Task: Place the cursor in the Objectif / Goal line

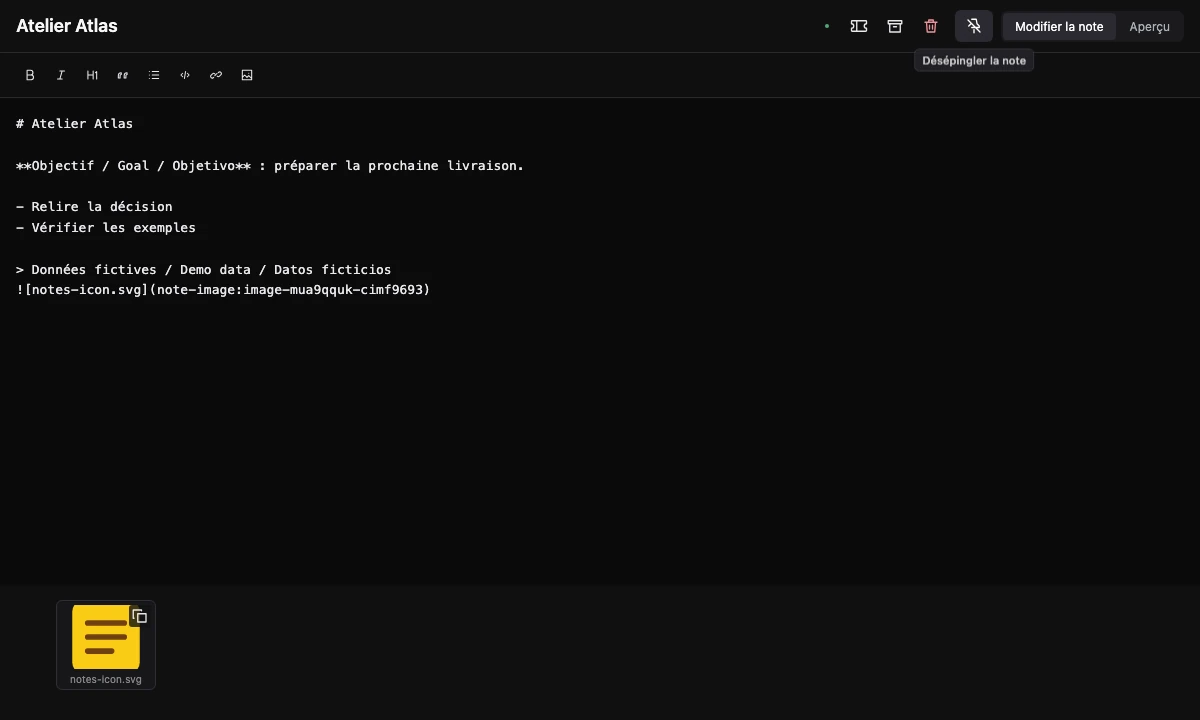Action: coord(270,165)
